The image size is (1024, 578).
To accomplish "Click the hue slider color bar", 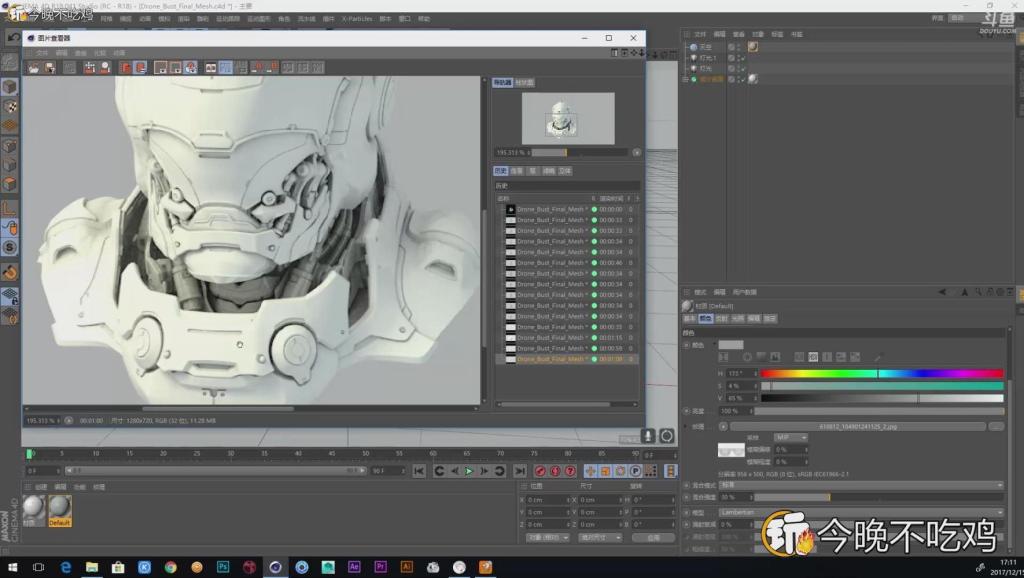I will click(882, 374).
